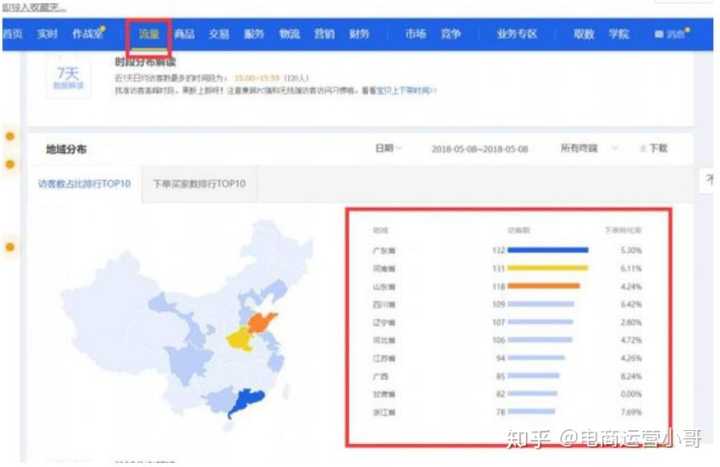Switch to the 下单买家数排行TOP10 tab
This screenshot has width=720, height=467.
tap(205, 184)
